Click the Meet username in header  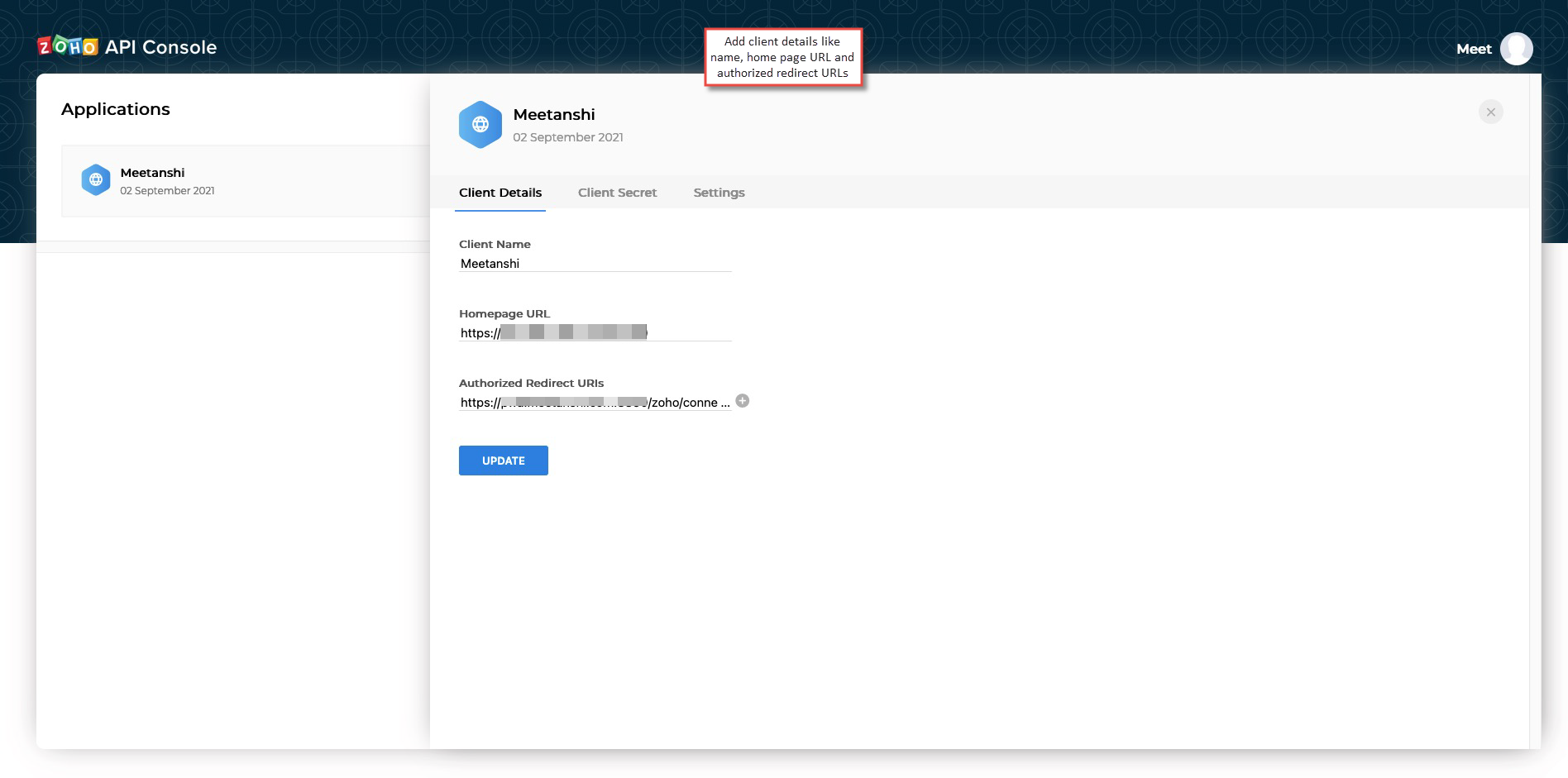[1474, 49]
